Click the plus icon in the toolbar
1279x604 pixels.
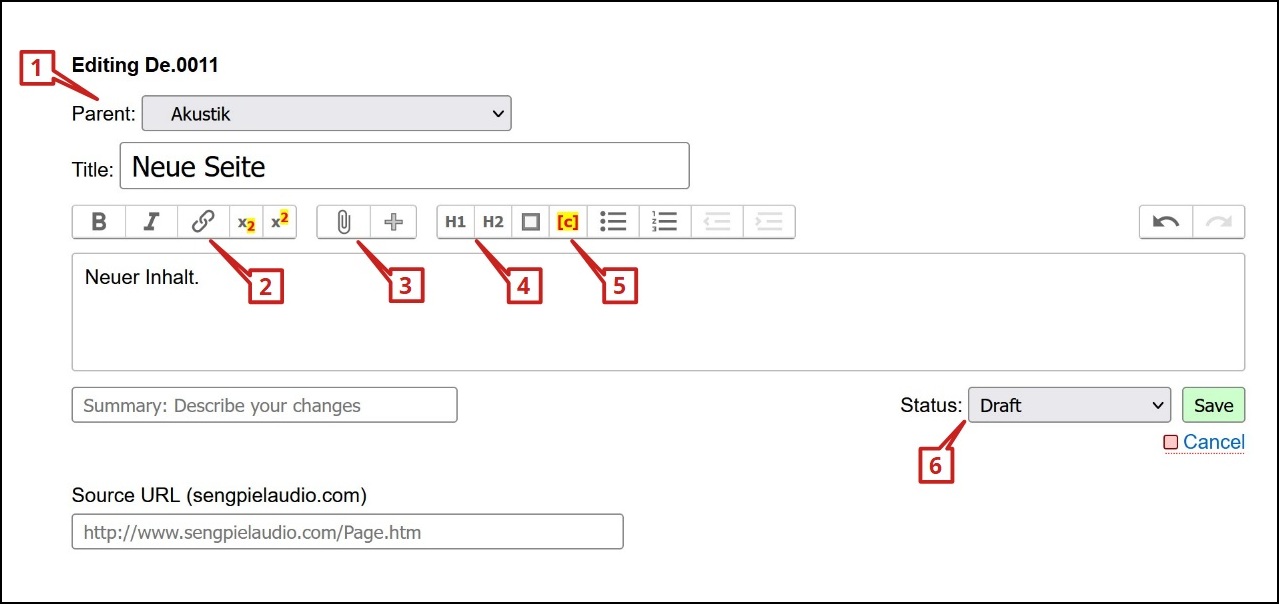click(x=393, y=222)
